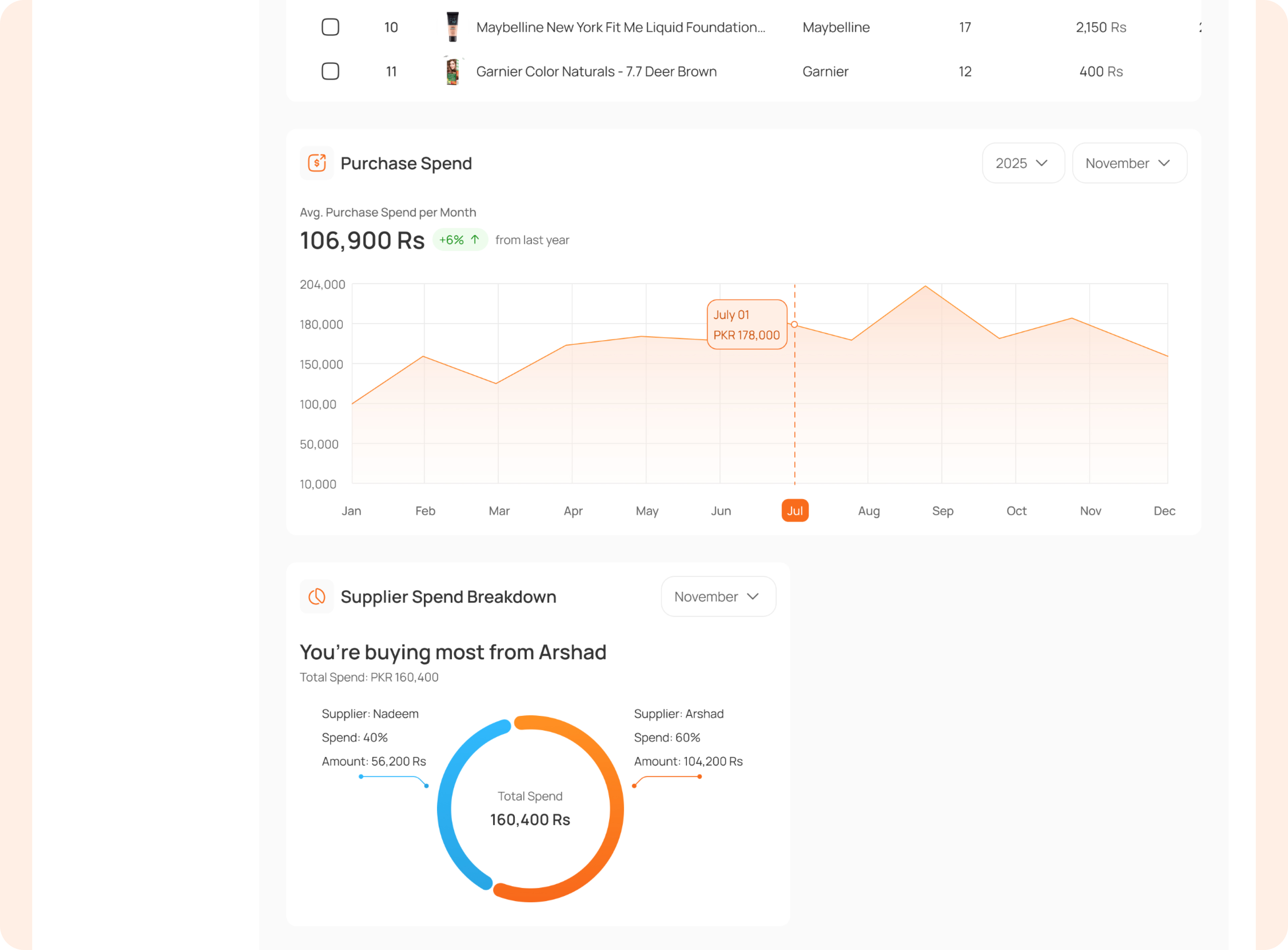
Task: Click the July 01 PKR 178,000 tooltip
Action: 746,324
